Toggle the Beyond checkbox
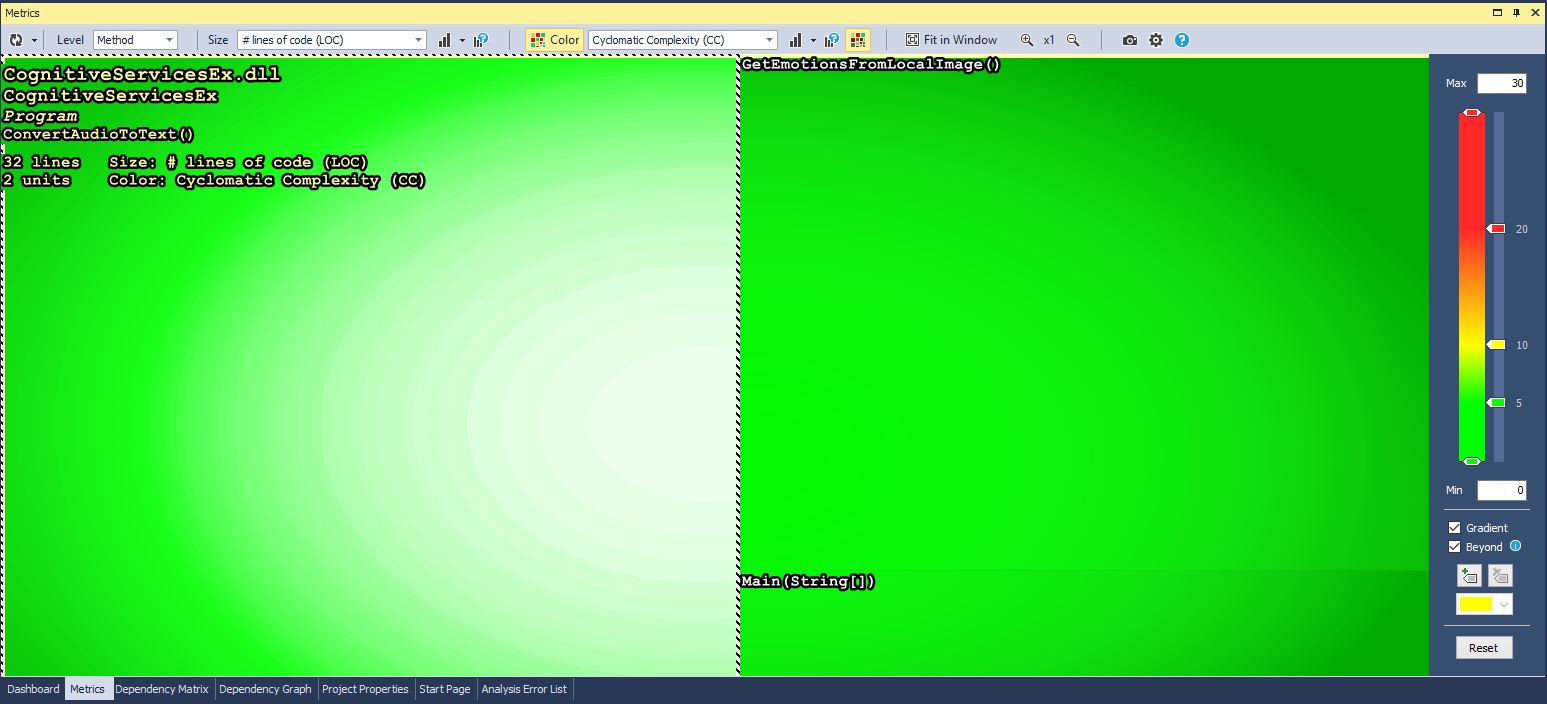 coord(1455,547)
